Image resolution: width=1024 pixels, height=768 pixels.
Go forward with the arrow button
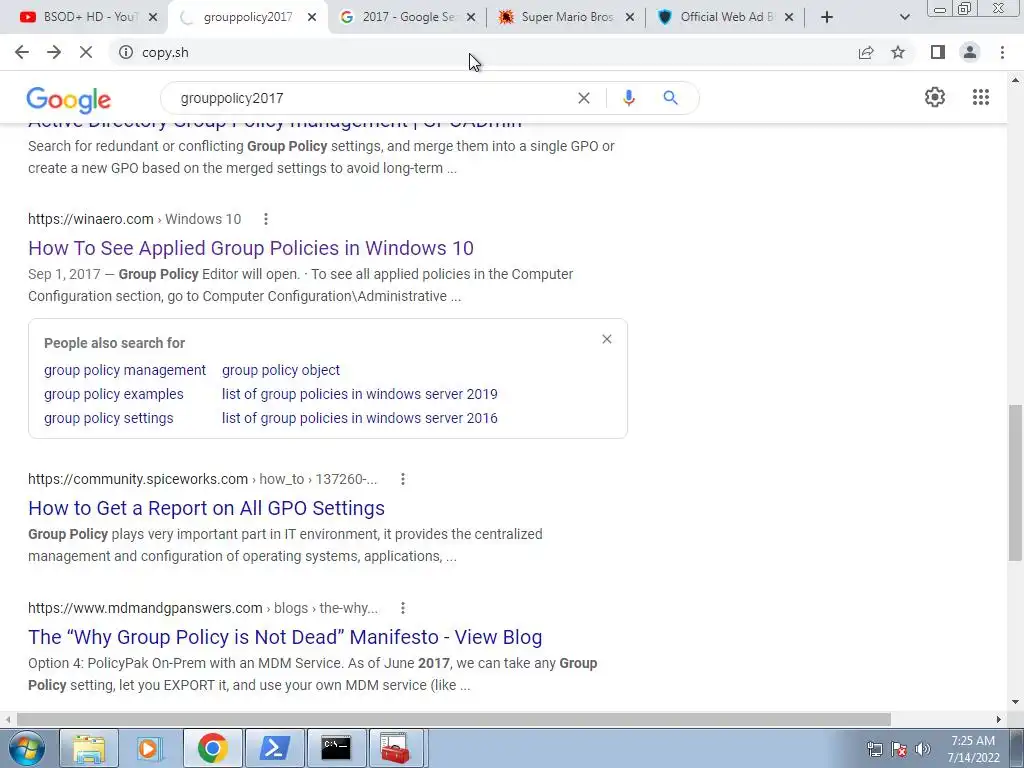click(54, 52)
